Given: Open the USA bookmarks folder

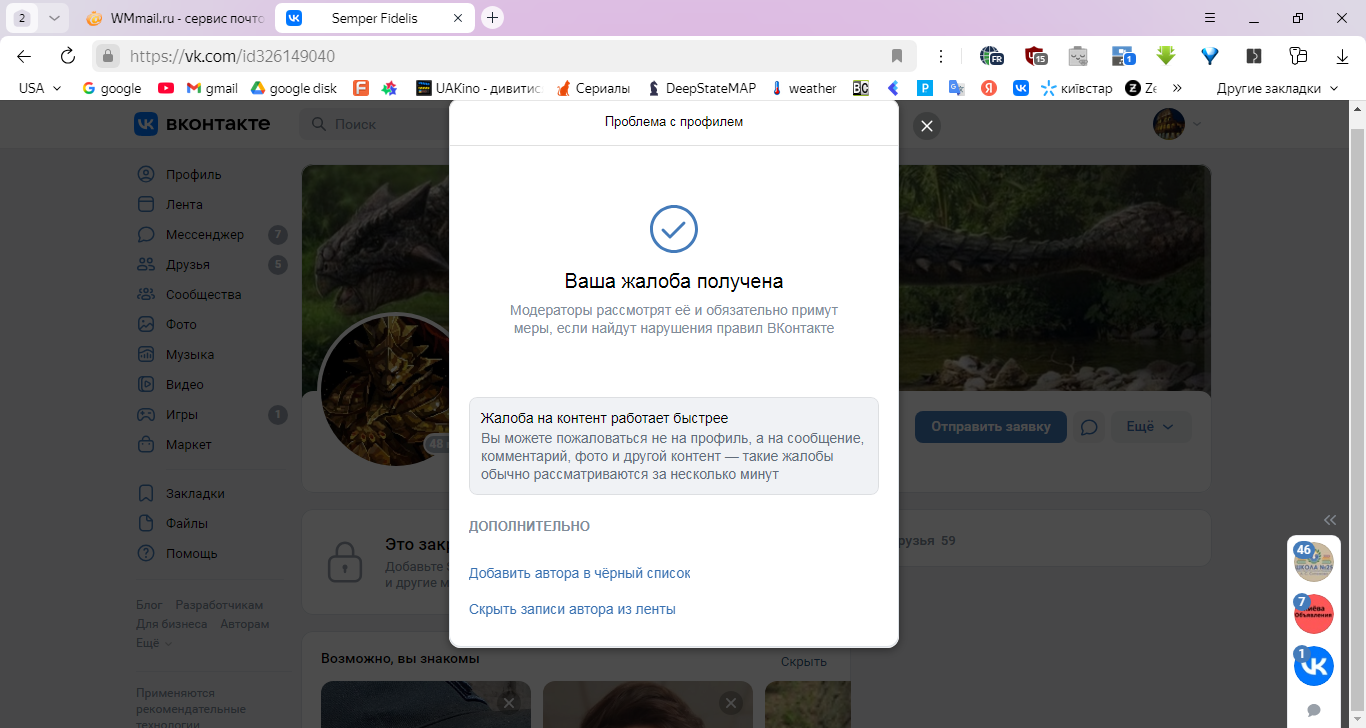Looking at the screenshot, I should click(x=40, y=88).
